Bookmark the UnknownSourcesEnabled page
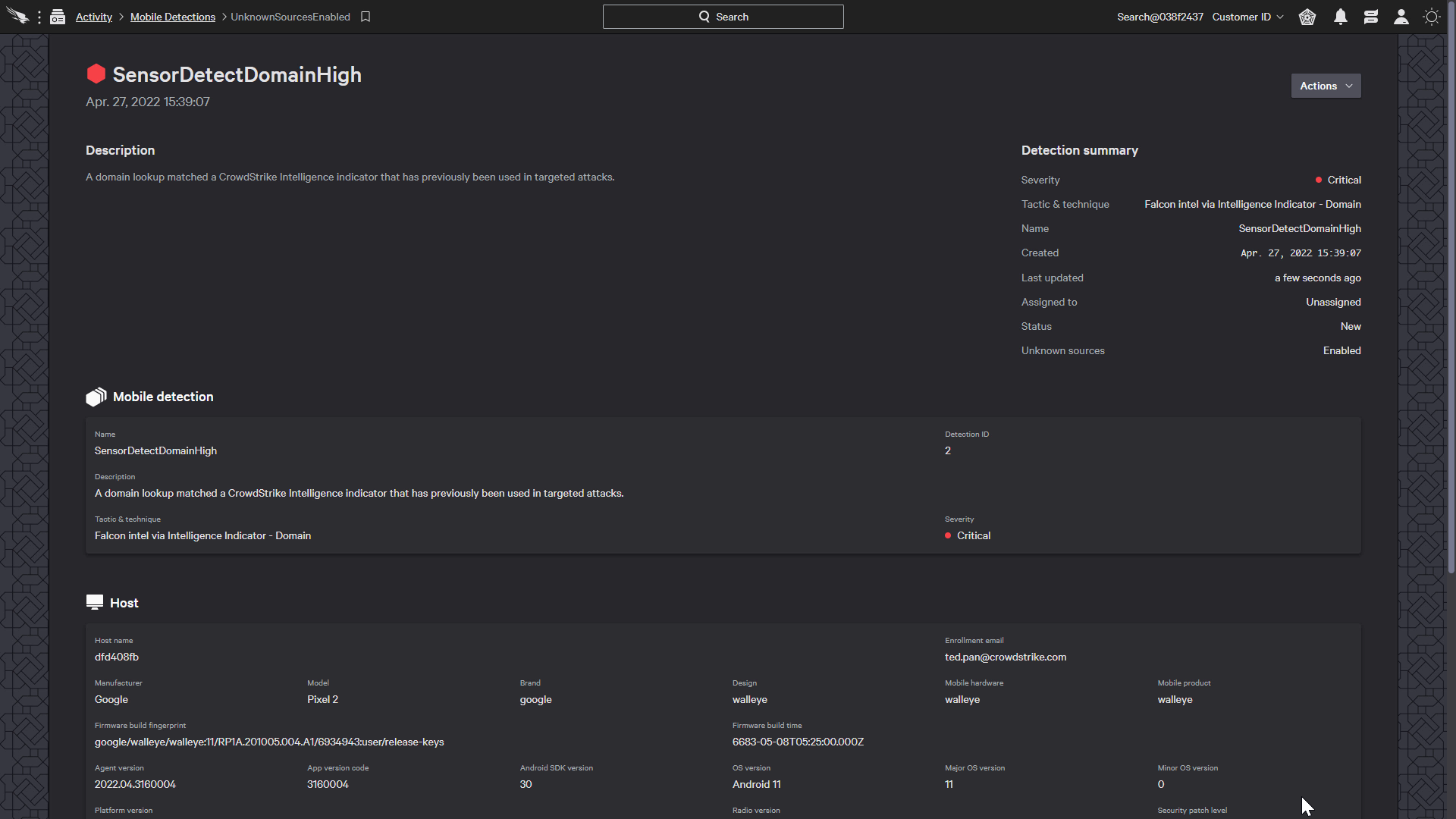Image resolution: width=1456 pixels, height=819 pixels. [366, 17]
